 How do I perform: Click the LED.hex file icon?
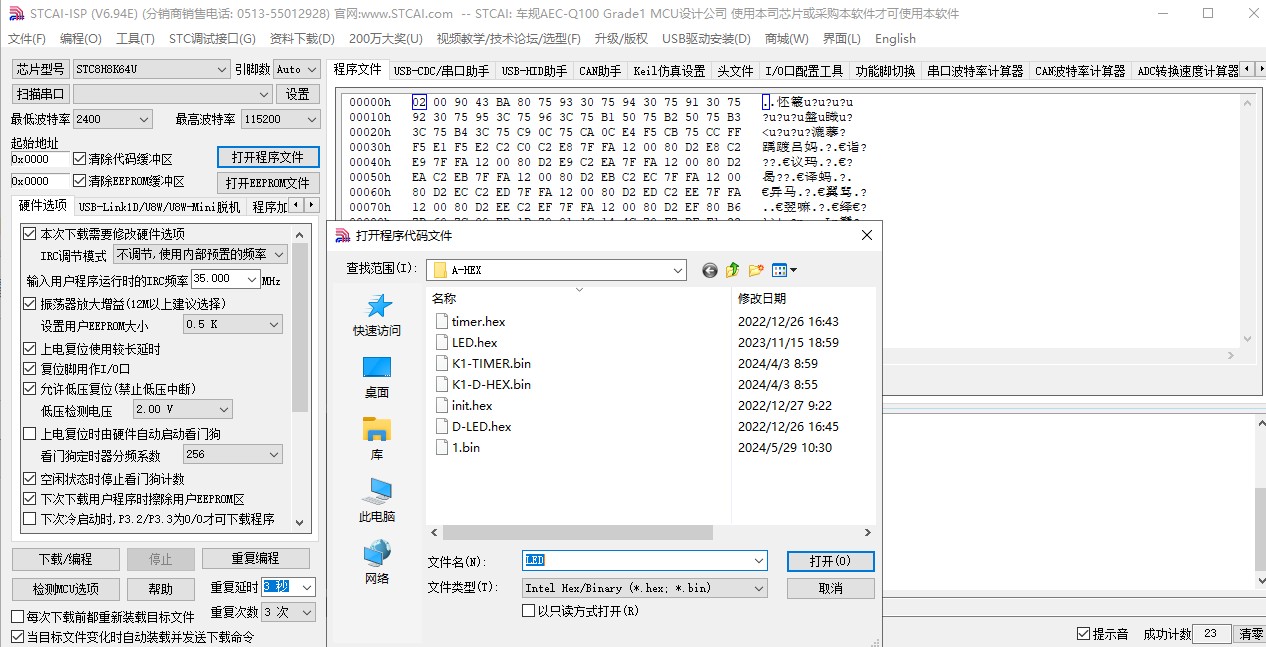tap(443, 342)
